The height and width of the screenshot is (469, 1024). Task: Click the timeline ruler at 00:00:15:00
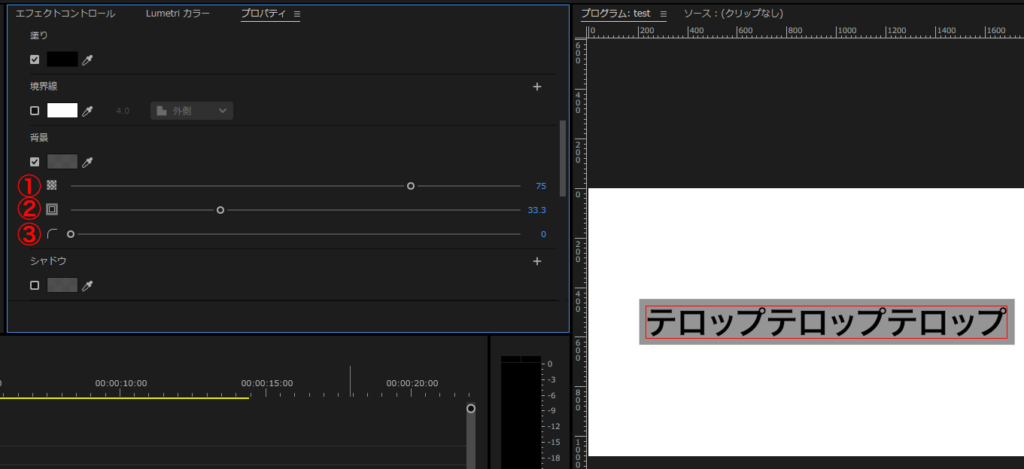pyautogui.click(x=266, y=383)
